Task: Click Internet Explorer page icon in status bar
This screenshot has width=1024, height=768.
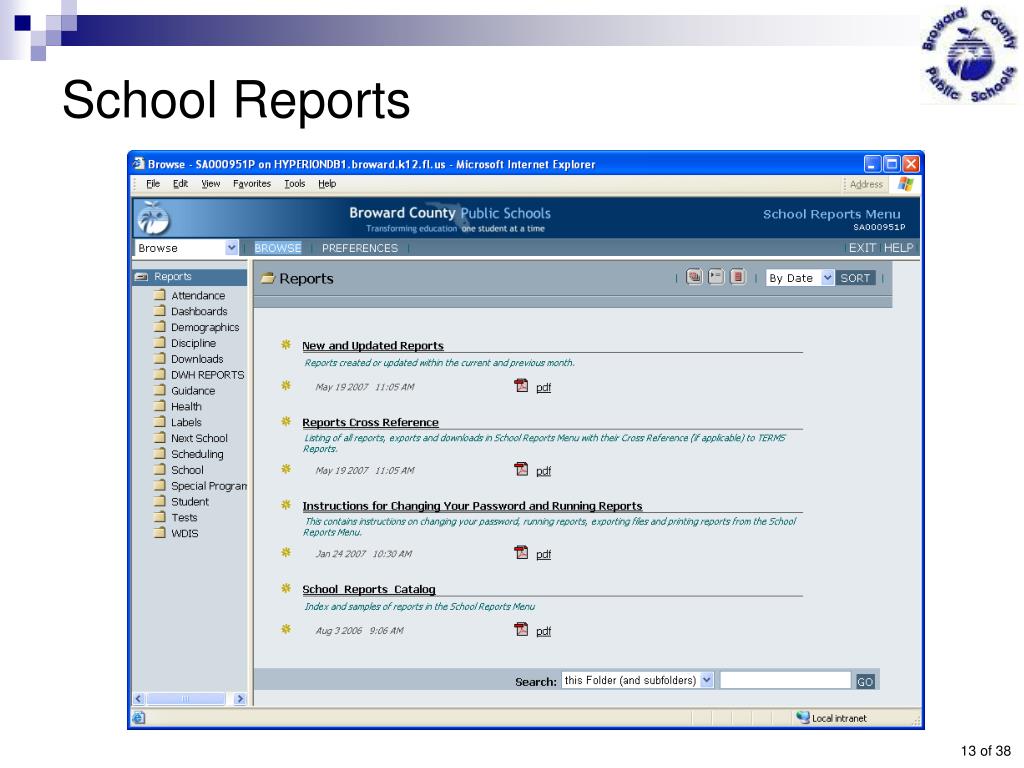Action: tap(138, 718)
